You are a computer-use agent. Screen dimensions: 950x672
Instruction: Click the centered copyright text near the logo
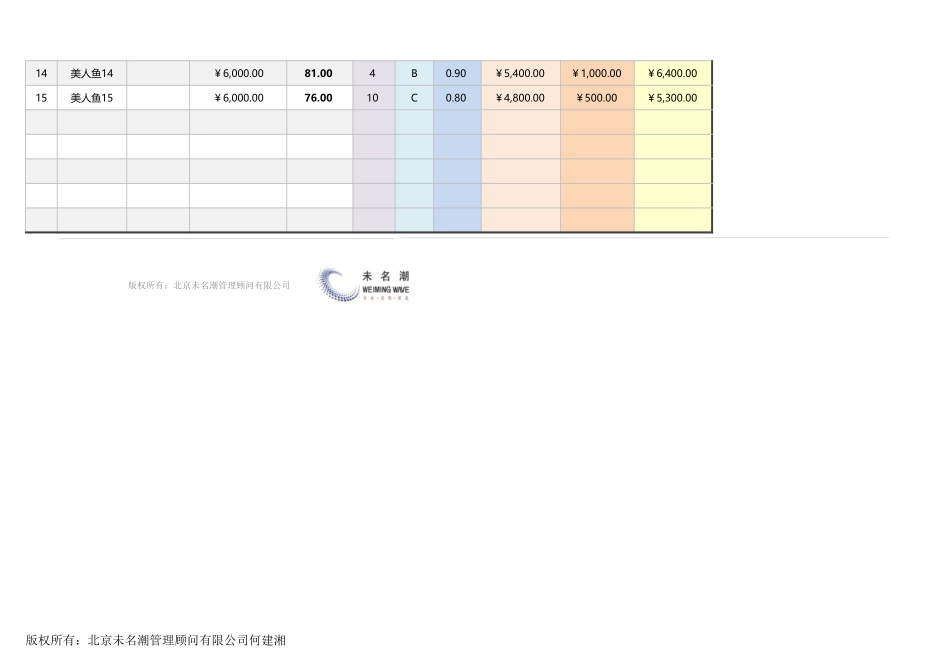[207, 284]
